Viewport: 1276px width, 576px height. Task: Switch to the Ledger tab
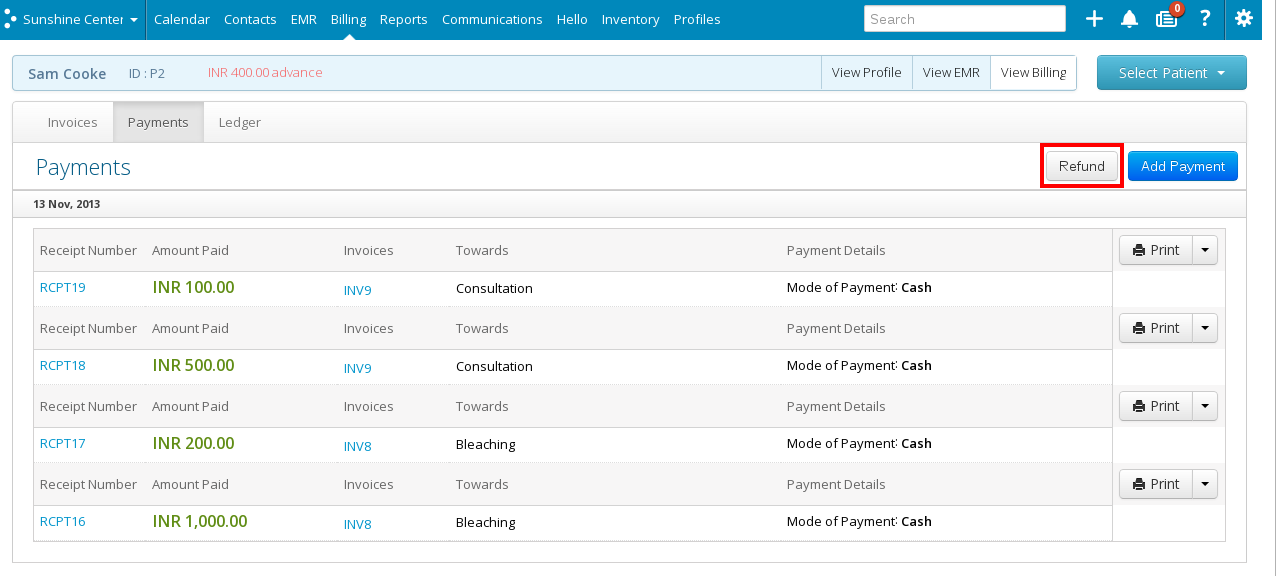pyautogui.click(x=240, y=122)
